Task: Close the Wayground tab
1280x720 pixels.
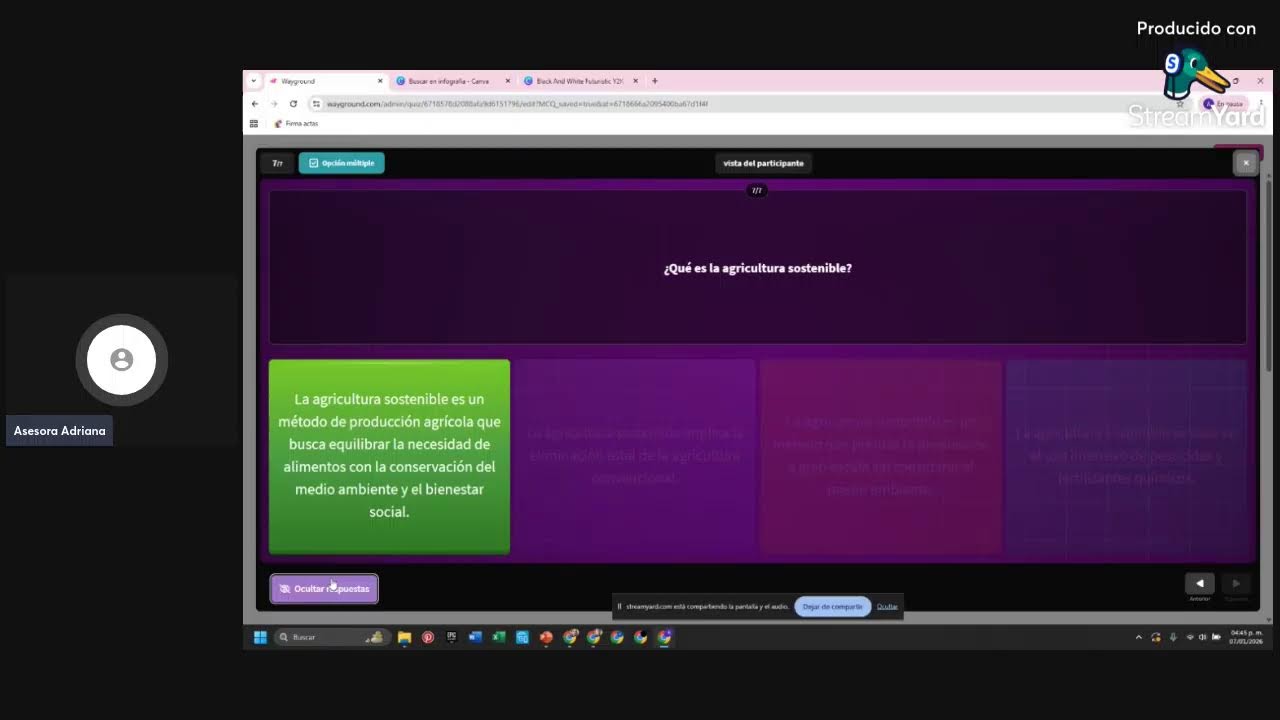Action: (380, 81)
